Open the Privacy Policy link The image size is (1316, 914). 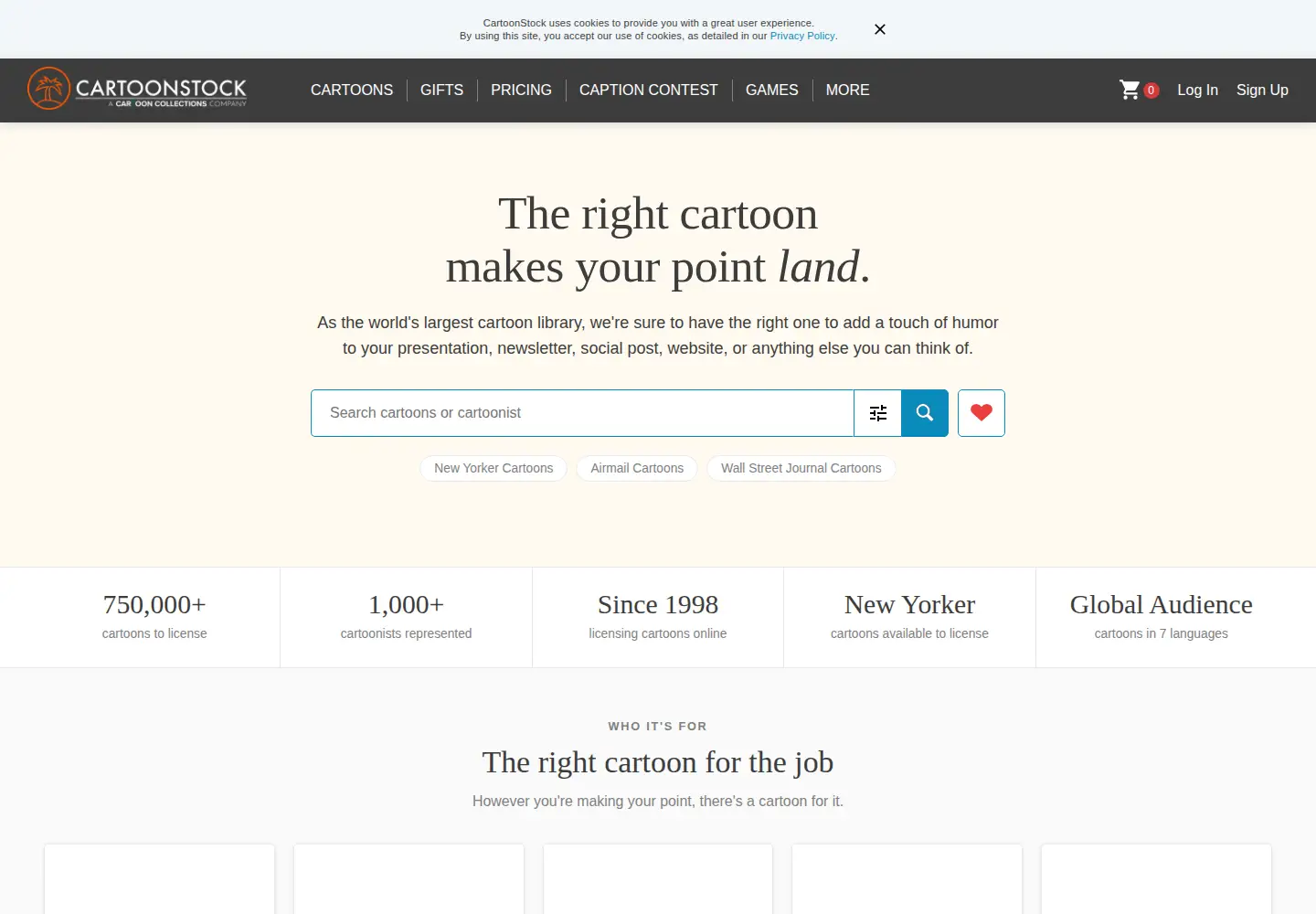[x=802, y=36]
